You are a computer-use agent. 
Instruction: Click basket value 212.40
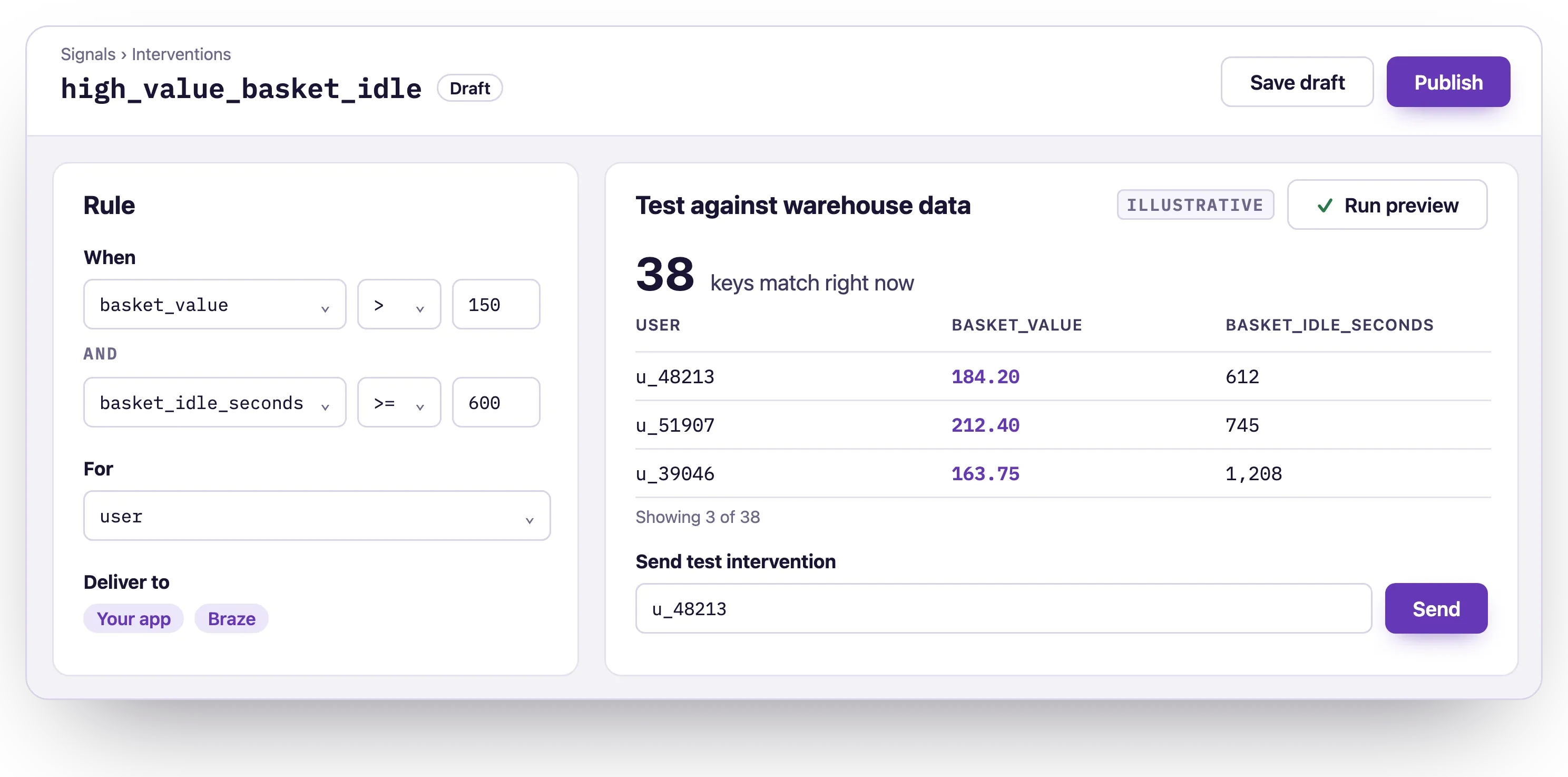tap(985, 425)
